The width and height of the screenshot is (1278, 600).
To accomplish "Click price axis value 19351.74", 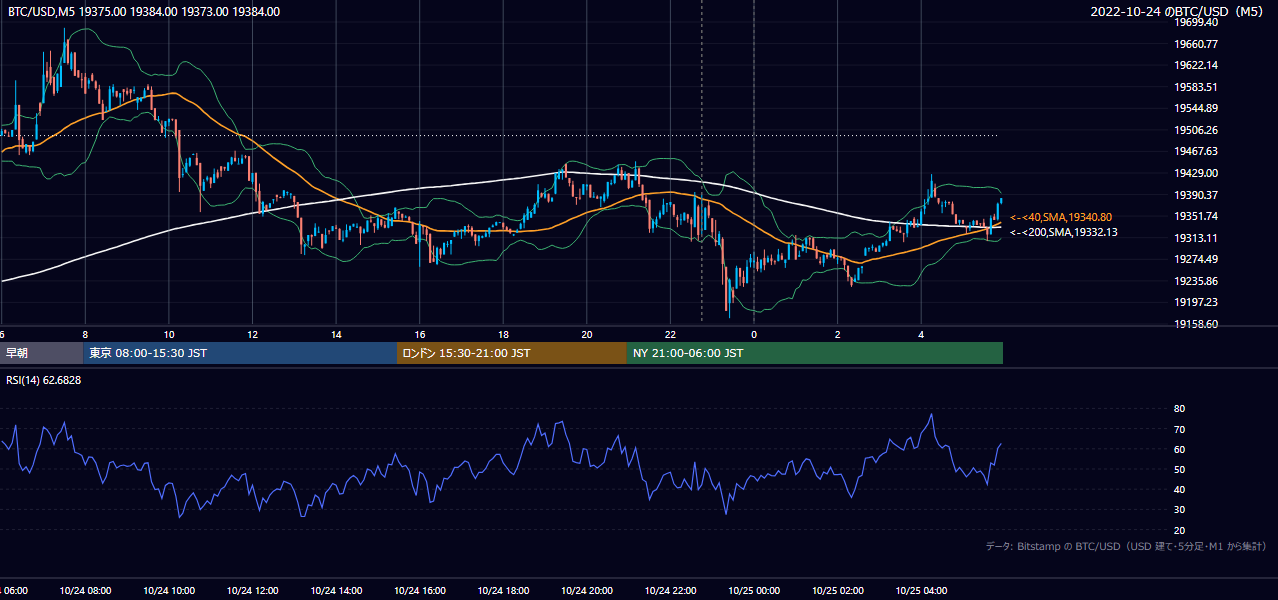I will (x=1196, y=216).
